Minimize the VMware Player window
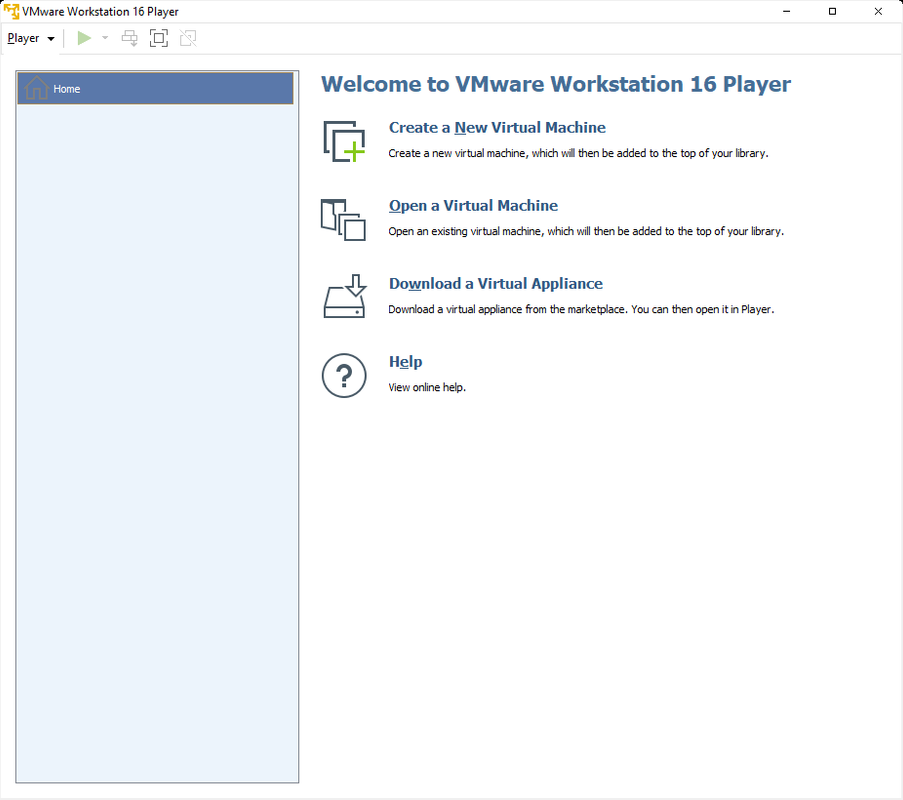Screen dimensions: 903x800 (787, 12)
